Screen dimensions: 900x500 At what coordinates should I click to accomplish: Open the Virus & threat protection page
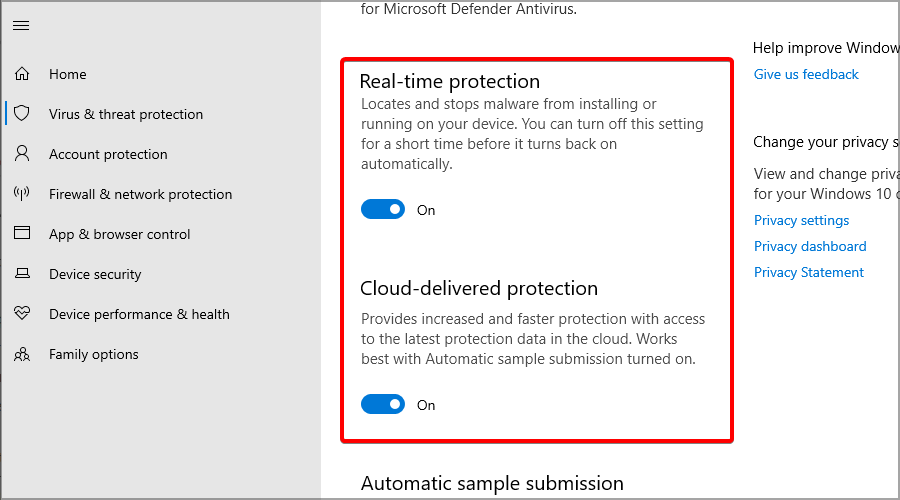pyautogui.click(x=126, y=114)
